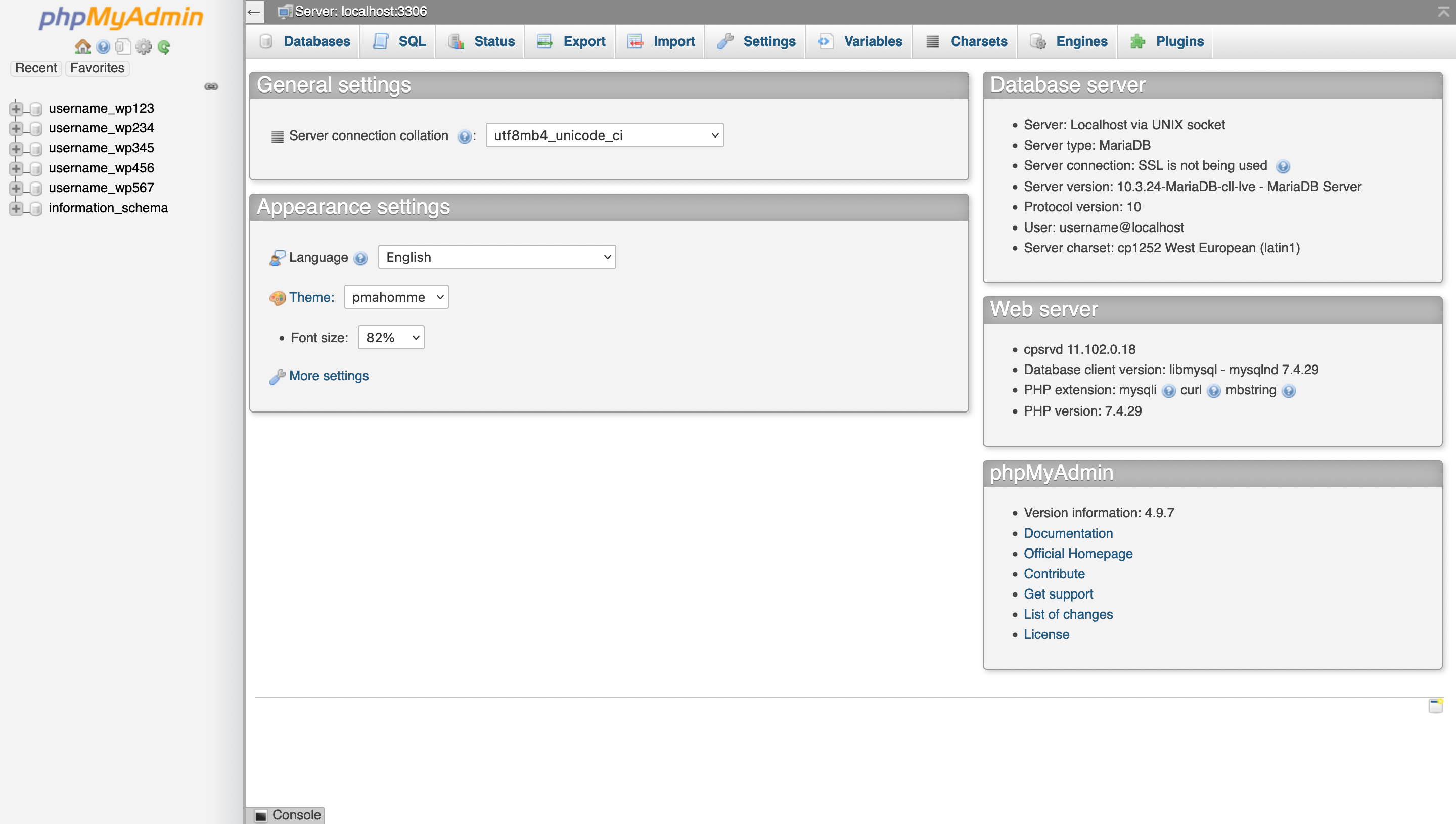Open the Font size dropdown showing 82%

391,337
